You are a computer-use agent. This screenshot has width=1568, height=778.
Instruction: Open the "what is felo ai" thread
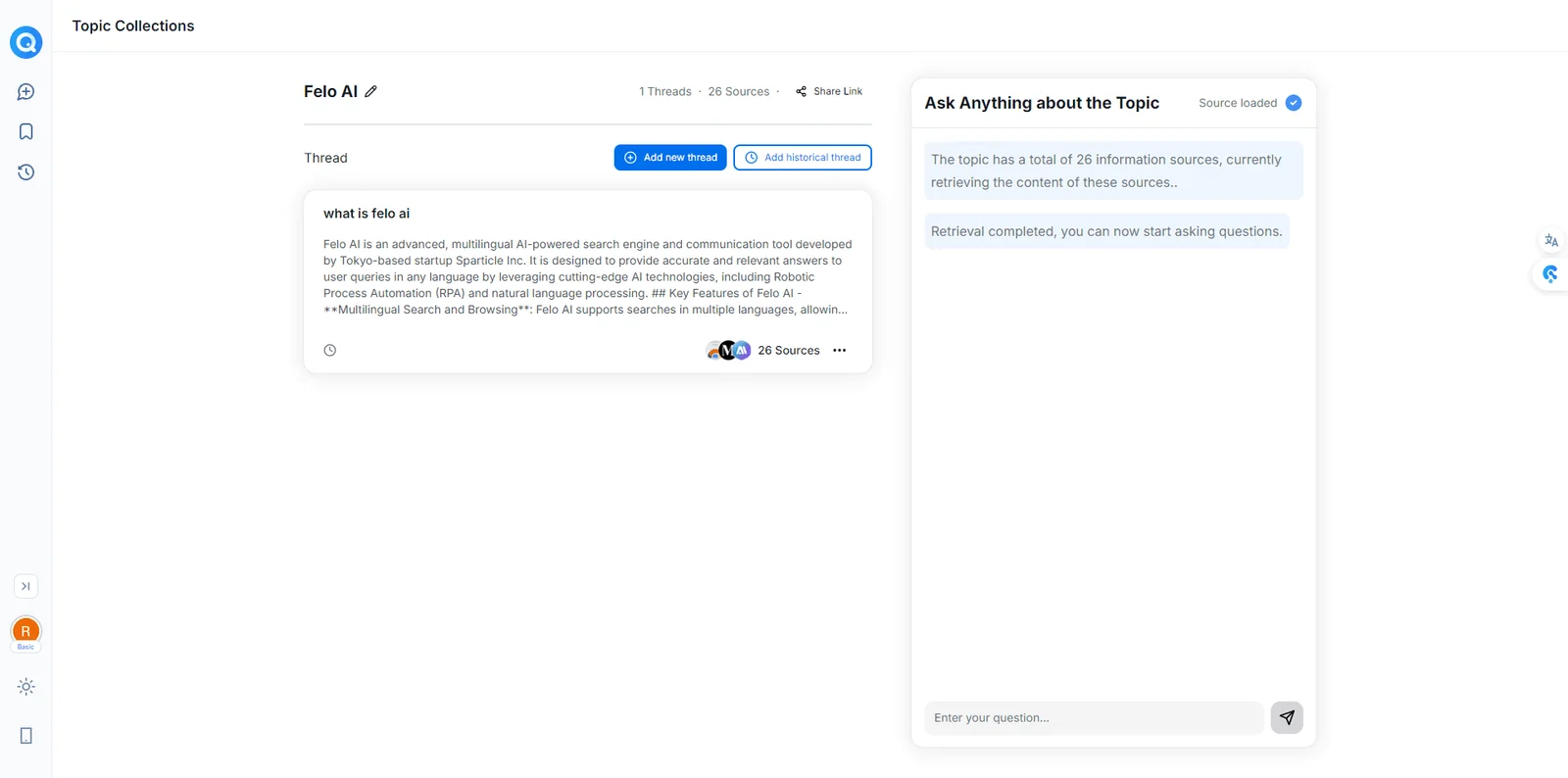click(x=367, y=214)
